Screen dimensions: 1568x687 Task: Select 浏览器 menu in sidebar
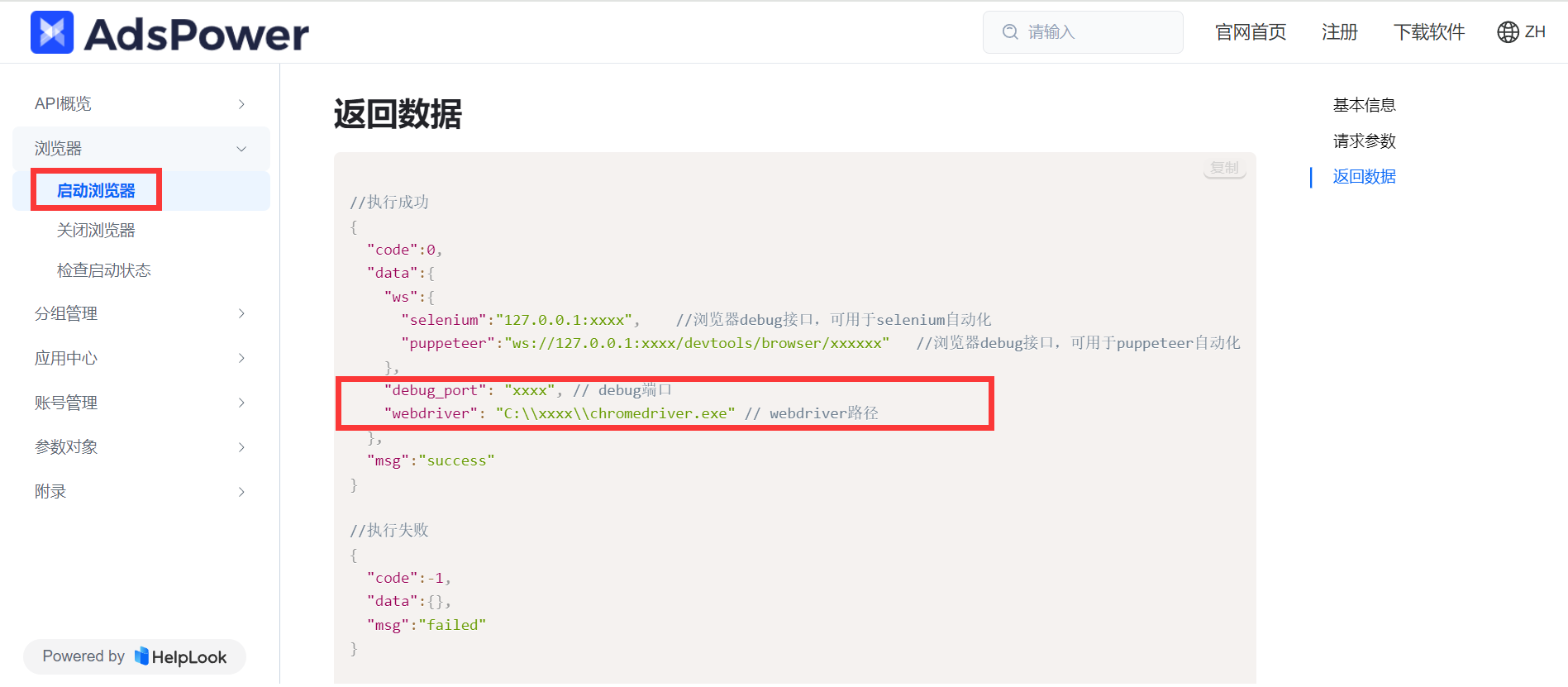pyautogui.click(x=141, y=149)
